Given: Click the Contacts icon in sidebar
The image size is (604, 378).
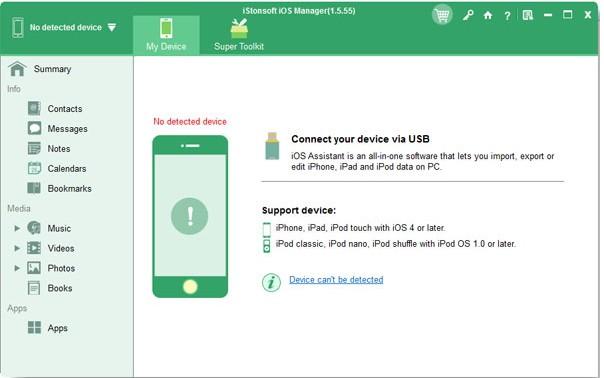Looking at the screenshot, I should click(34, 108).
